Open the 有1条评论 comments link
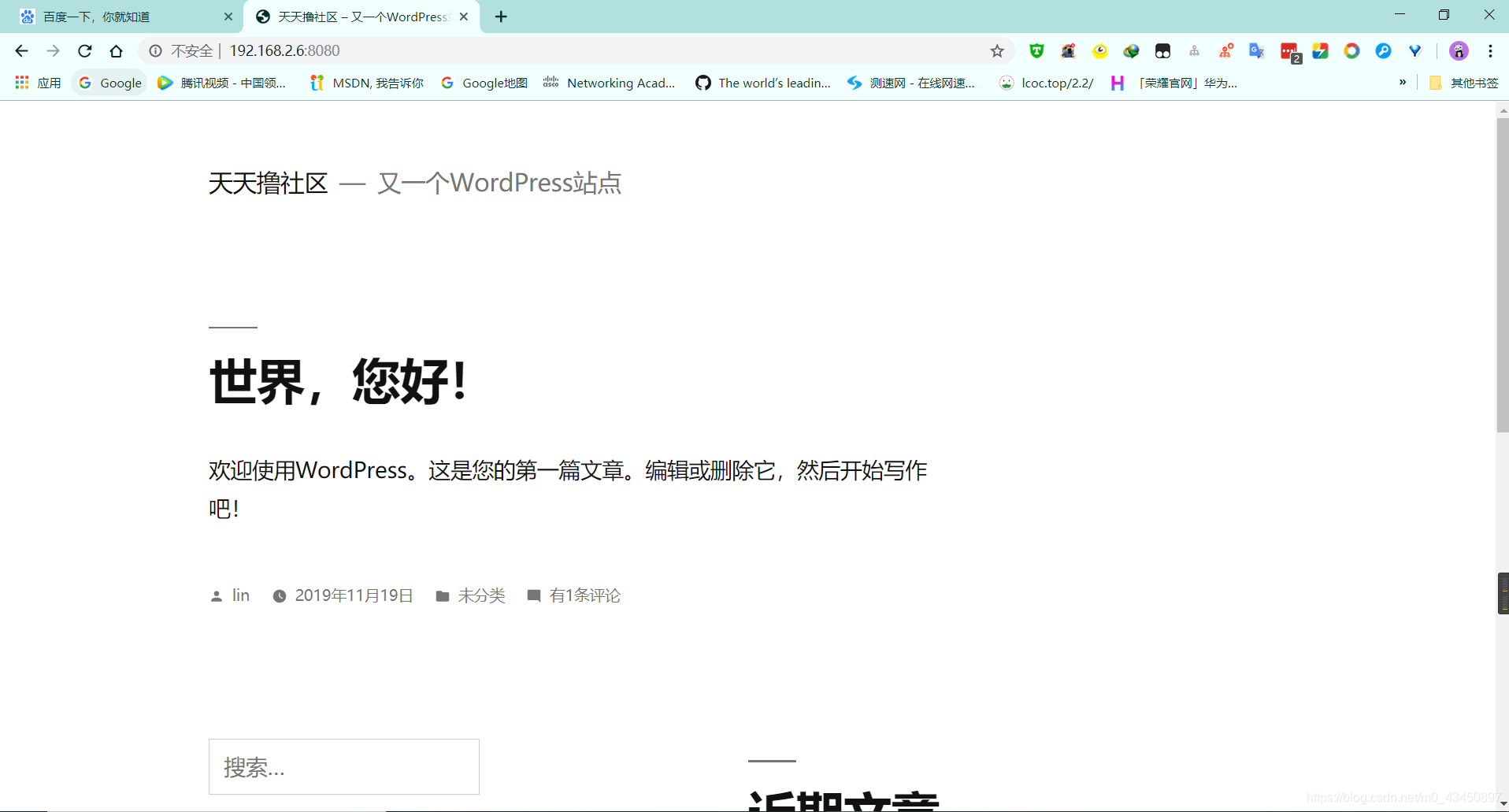Image resolution: width=1509 pixels, height=812 pixels. [x=584, y=596]
